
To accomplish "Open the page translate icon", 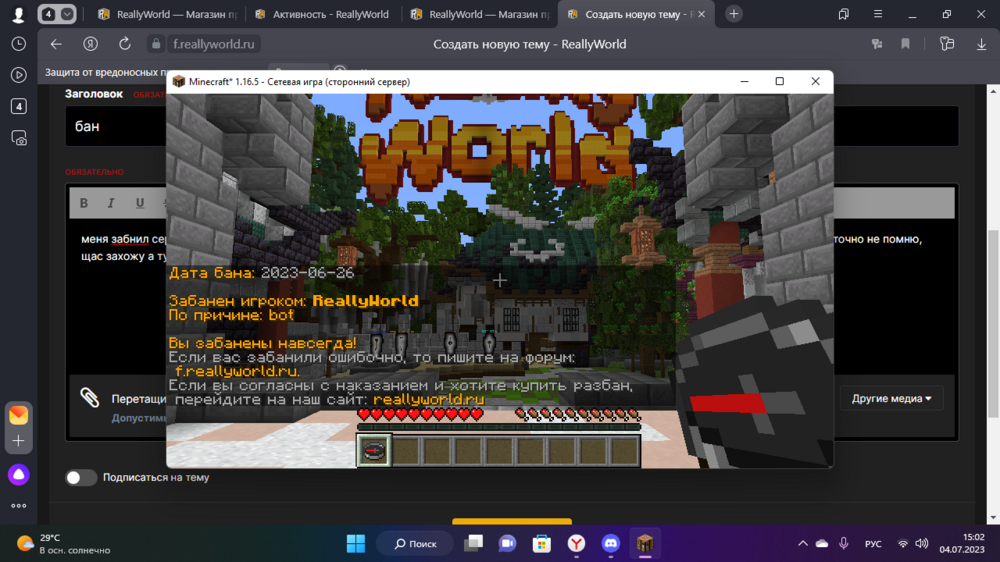I will point(877,44).
